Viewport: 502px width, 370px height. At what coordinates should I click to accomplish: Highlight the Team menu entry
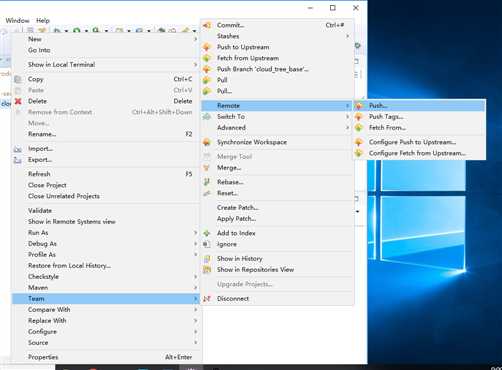coord(106,299)
